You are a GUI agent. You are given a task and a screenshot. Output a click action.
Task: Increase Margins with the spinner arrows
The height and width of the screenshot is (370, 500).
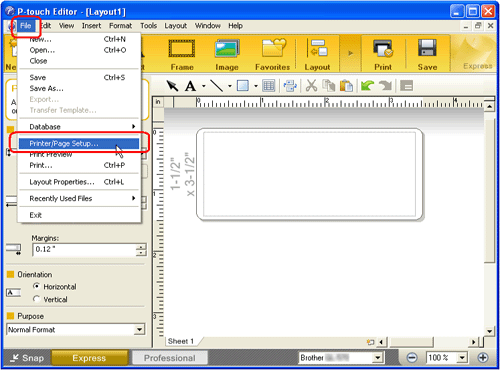[x=141, y=247]
